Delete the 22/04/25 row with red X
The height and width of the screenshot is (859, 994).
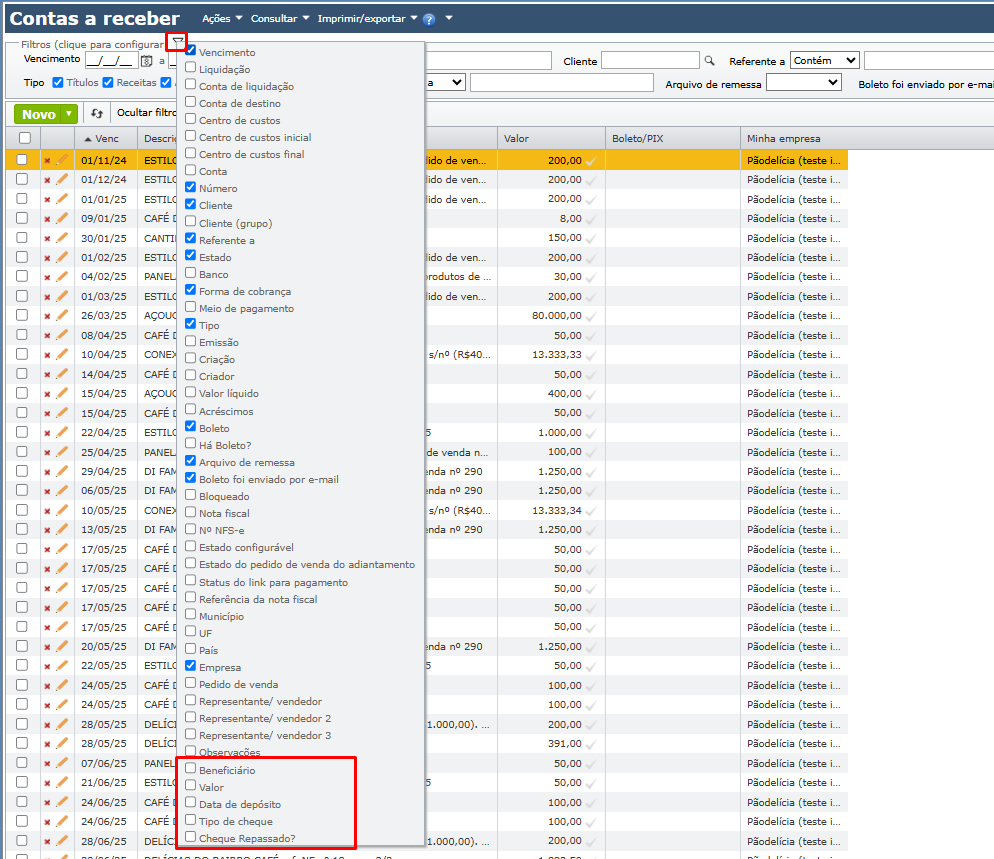tap(47, 433)
